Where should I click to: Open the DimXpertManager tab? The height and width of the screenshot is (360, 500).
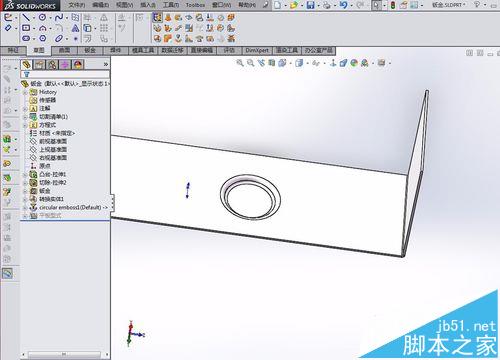pos(65,64)
